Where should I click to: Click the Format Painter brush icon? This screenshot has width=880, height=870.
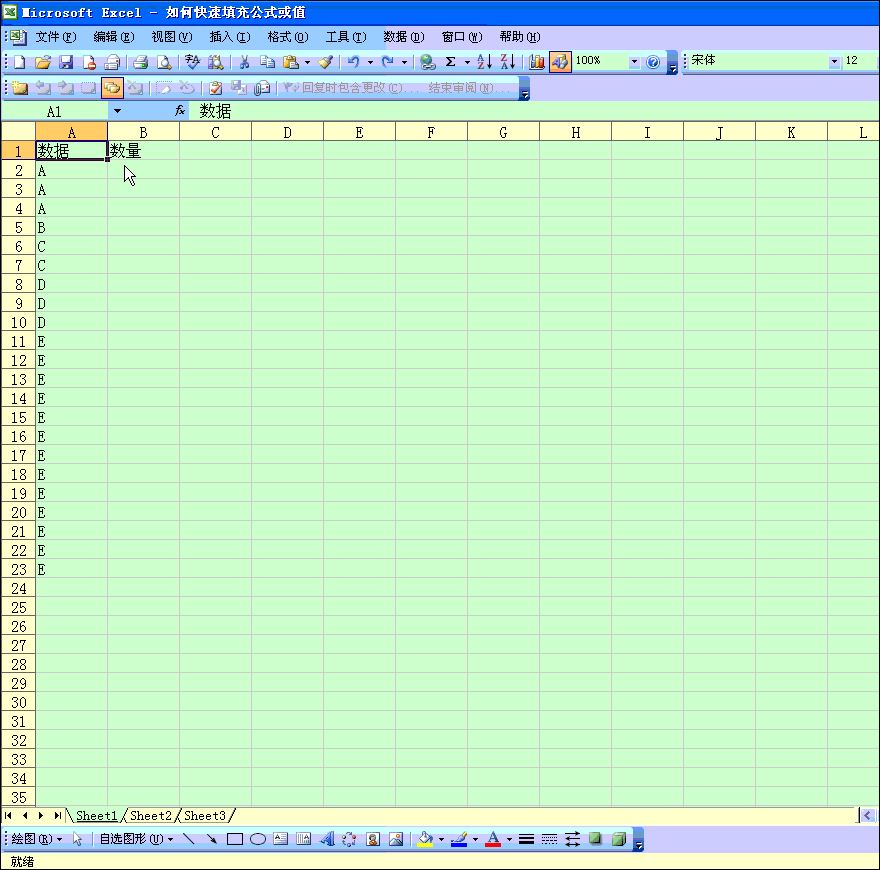pos(325,62)
